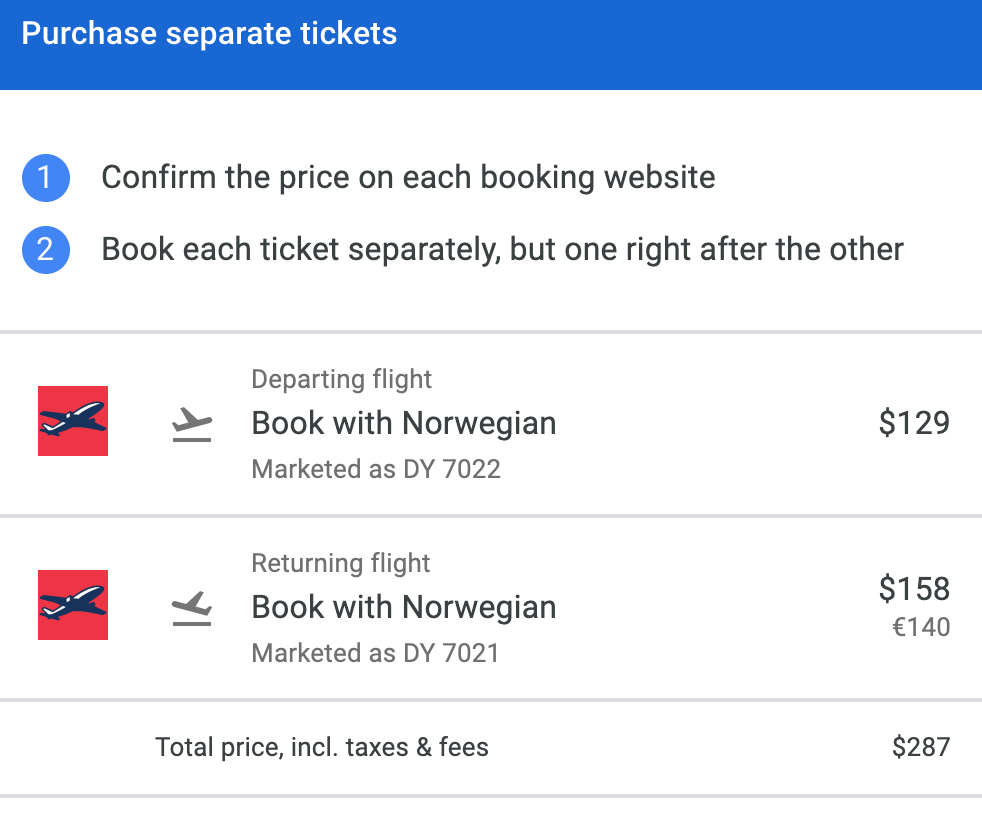Click the Departing flight label
Viewport: 982px width, 822px height.
point(342,379)
